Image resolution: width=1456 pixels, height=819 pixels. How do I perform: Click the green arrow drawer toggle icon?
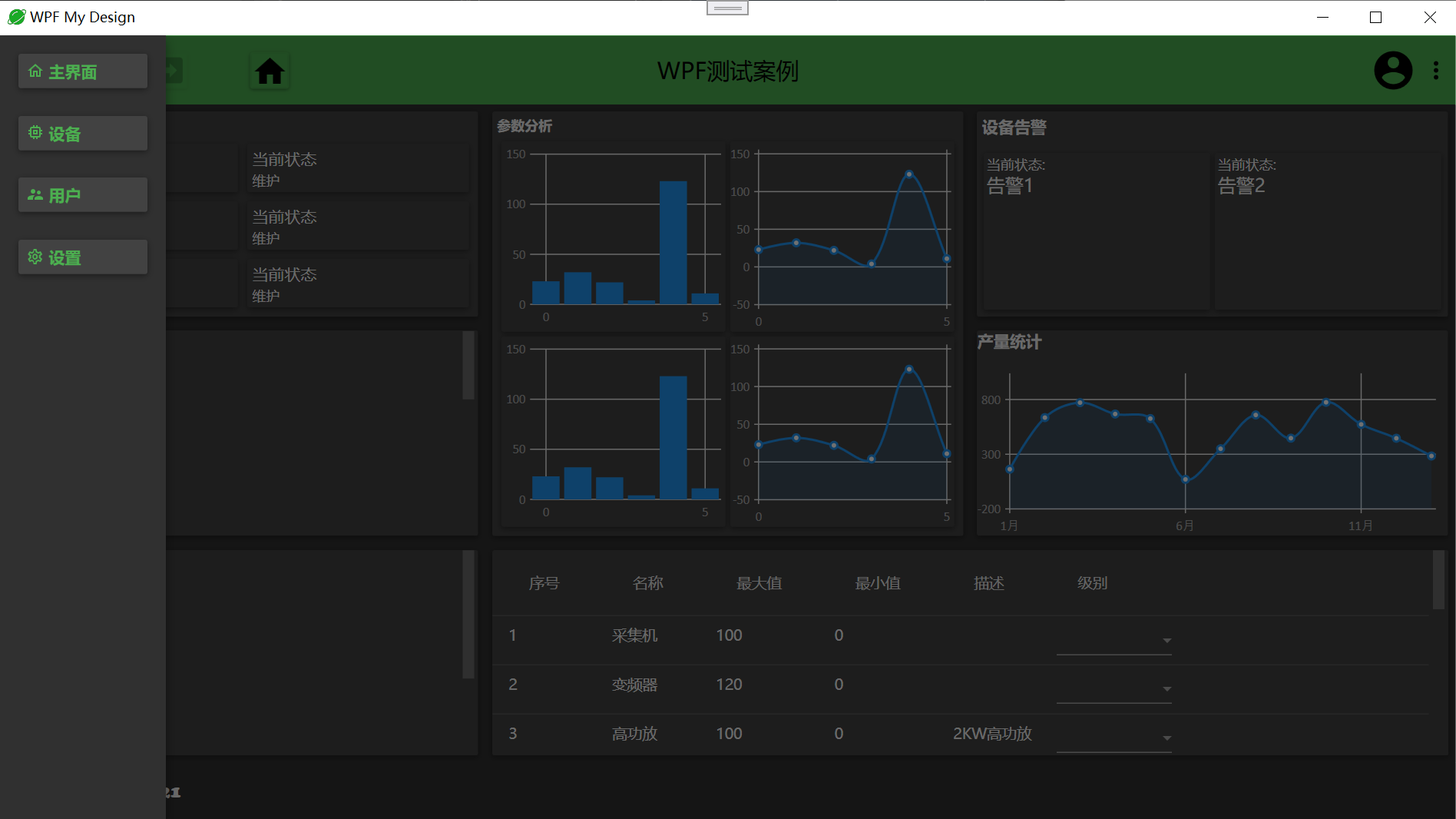(174, 71)
